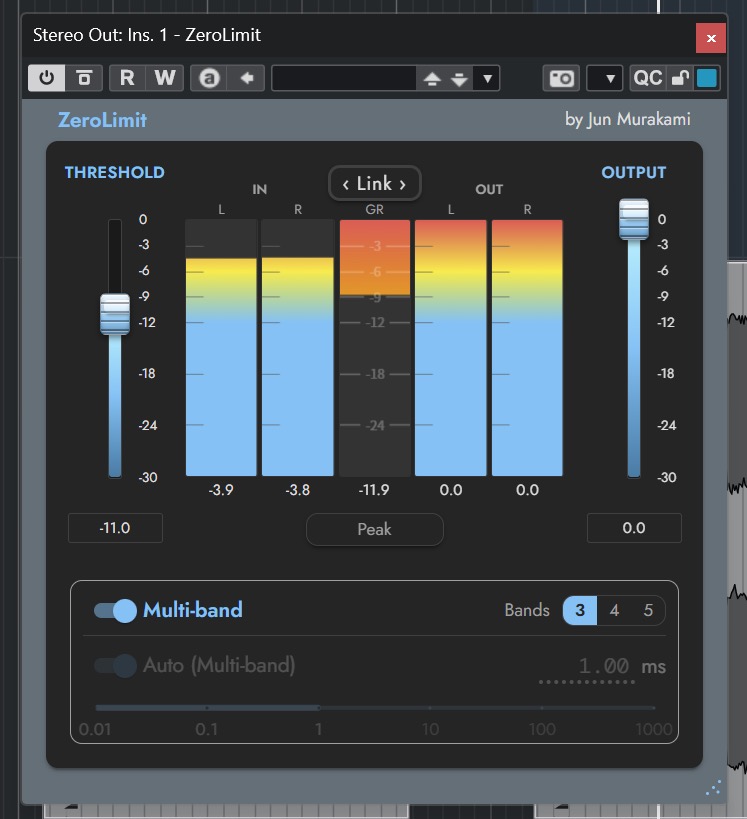Click the 1.00 ms release value
The width and height of the screenshot is (747, 819).
point(603,666)
